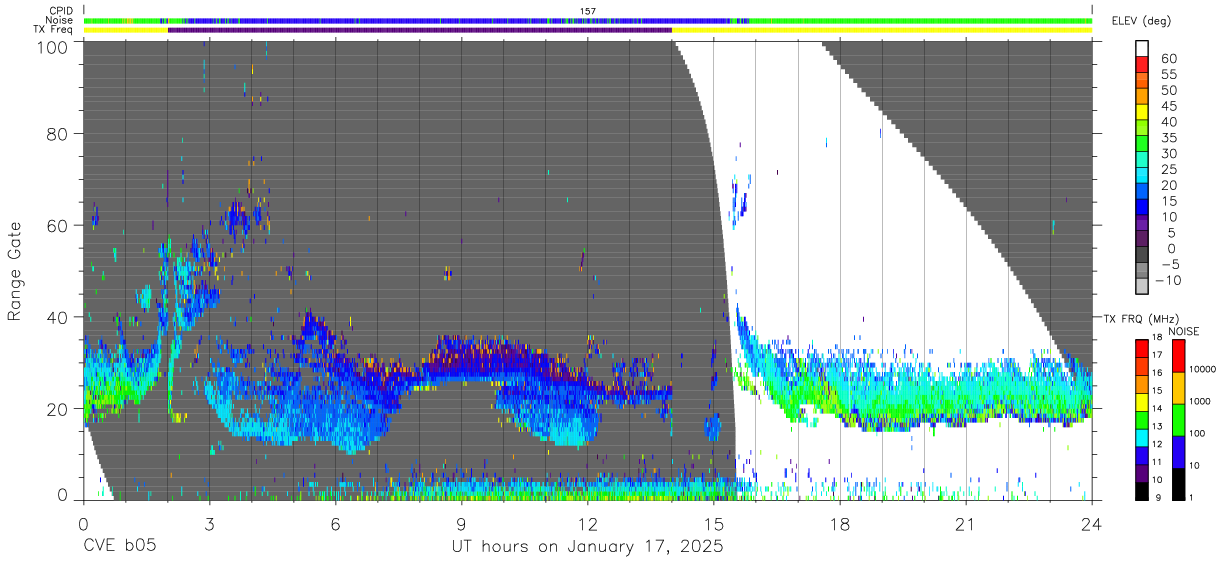Click the ELEV (deg) colorbar title
Screen dimensions: 1228x567
(x=1141, y=21)
